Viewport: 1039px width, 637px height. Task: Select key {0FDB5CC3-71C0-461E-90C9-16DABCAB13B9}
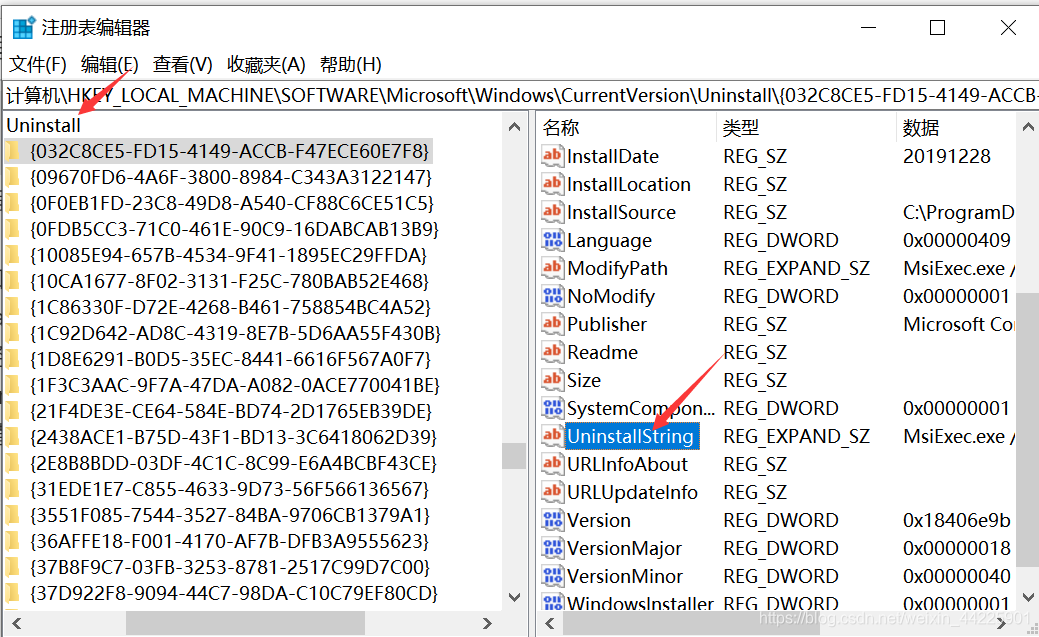[234, 229]
